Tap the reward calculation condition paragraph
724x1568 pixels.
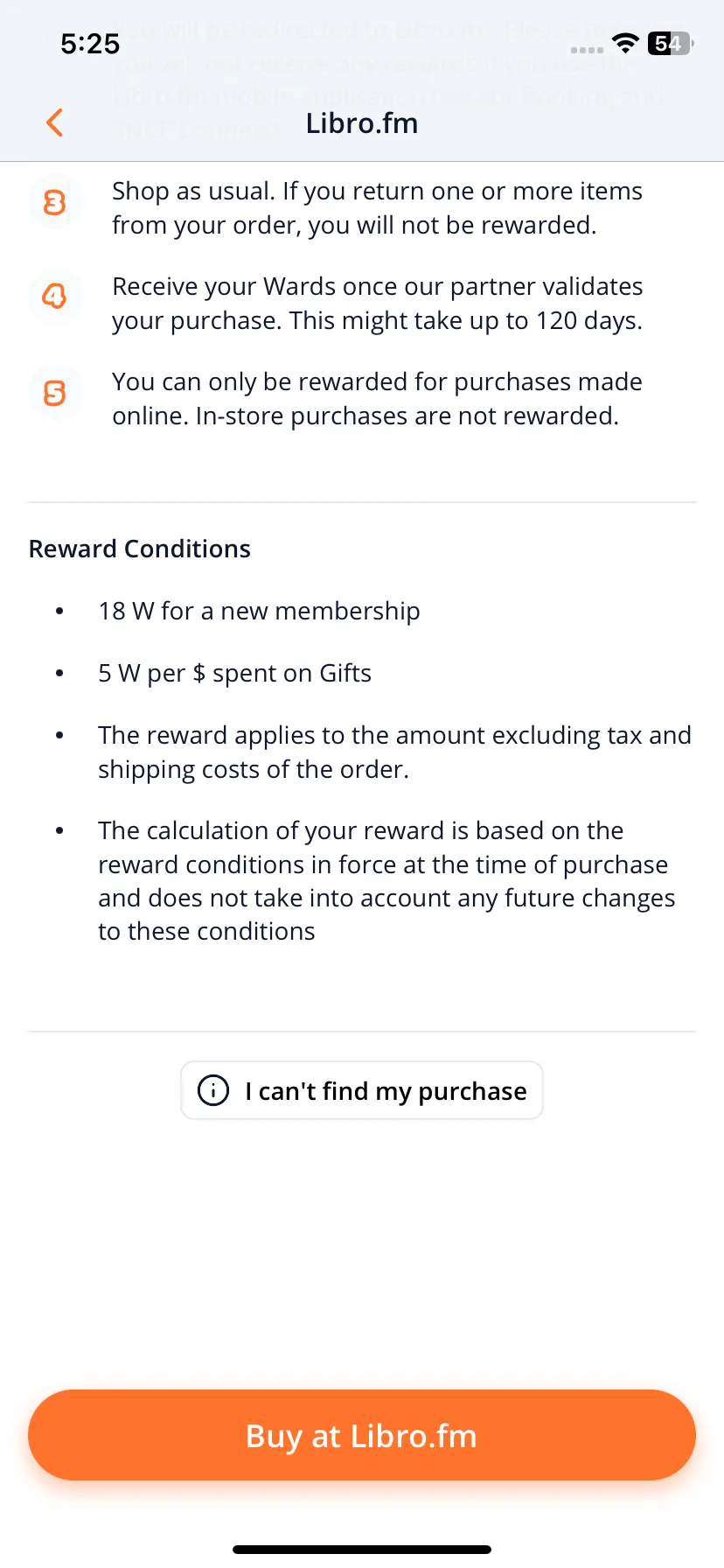click(x=386, y=880)
